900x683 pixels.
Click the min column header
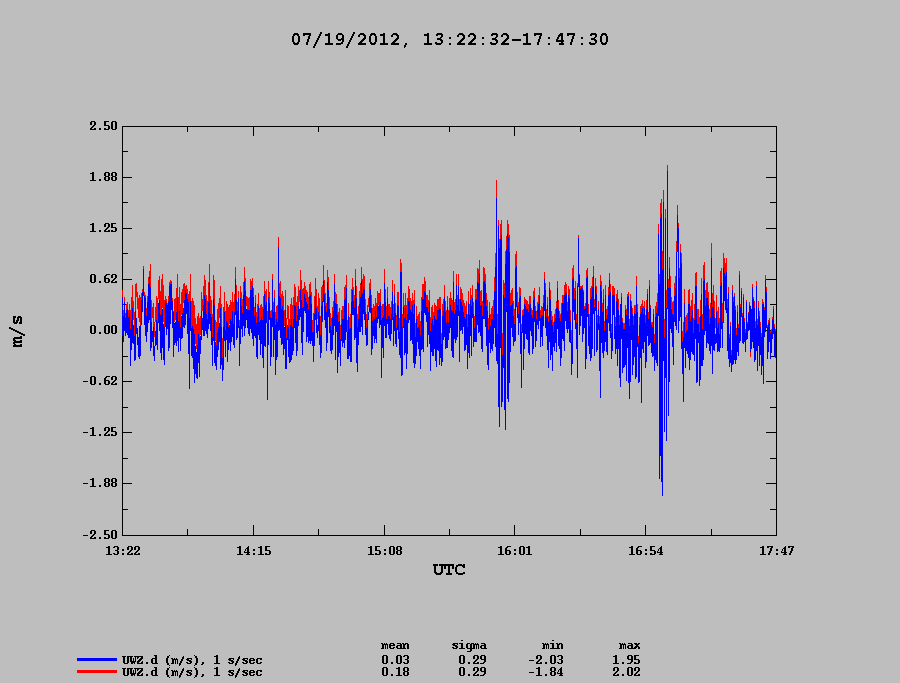(553, 646)
